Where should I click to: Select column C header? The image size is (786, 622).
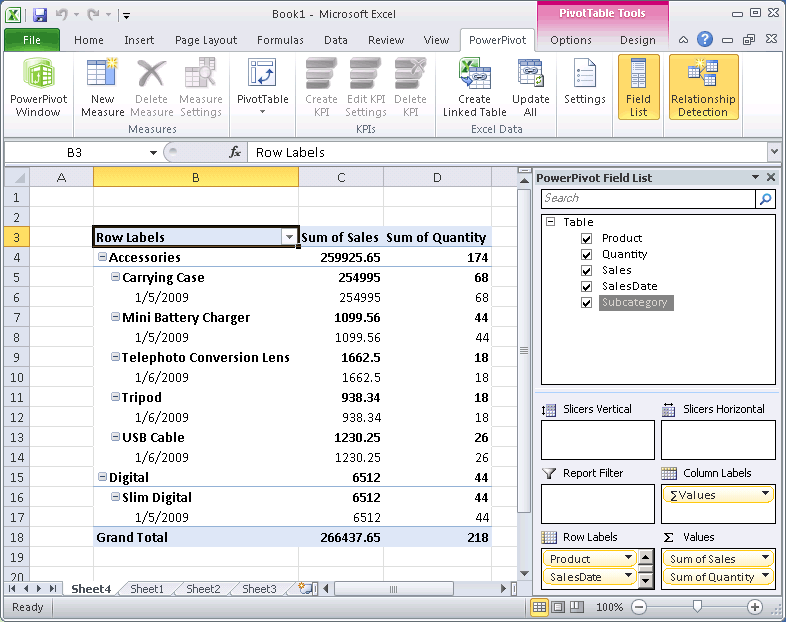coord(341,177)
